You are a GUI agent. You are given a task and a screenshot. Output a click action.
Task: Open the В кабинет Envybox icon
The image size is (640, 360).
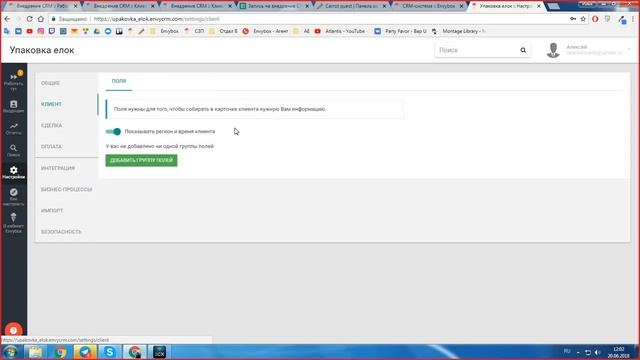click(13, 223)
